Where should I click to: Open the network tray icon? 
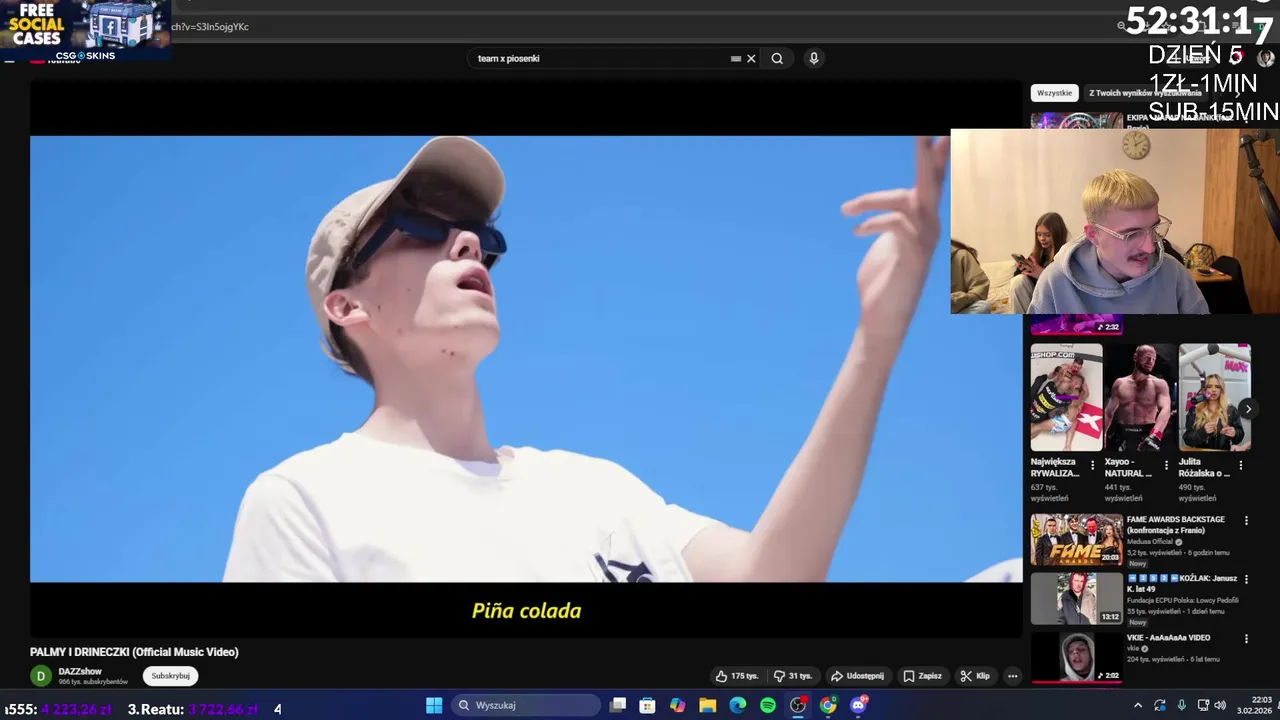(x=1203, y=705)
